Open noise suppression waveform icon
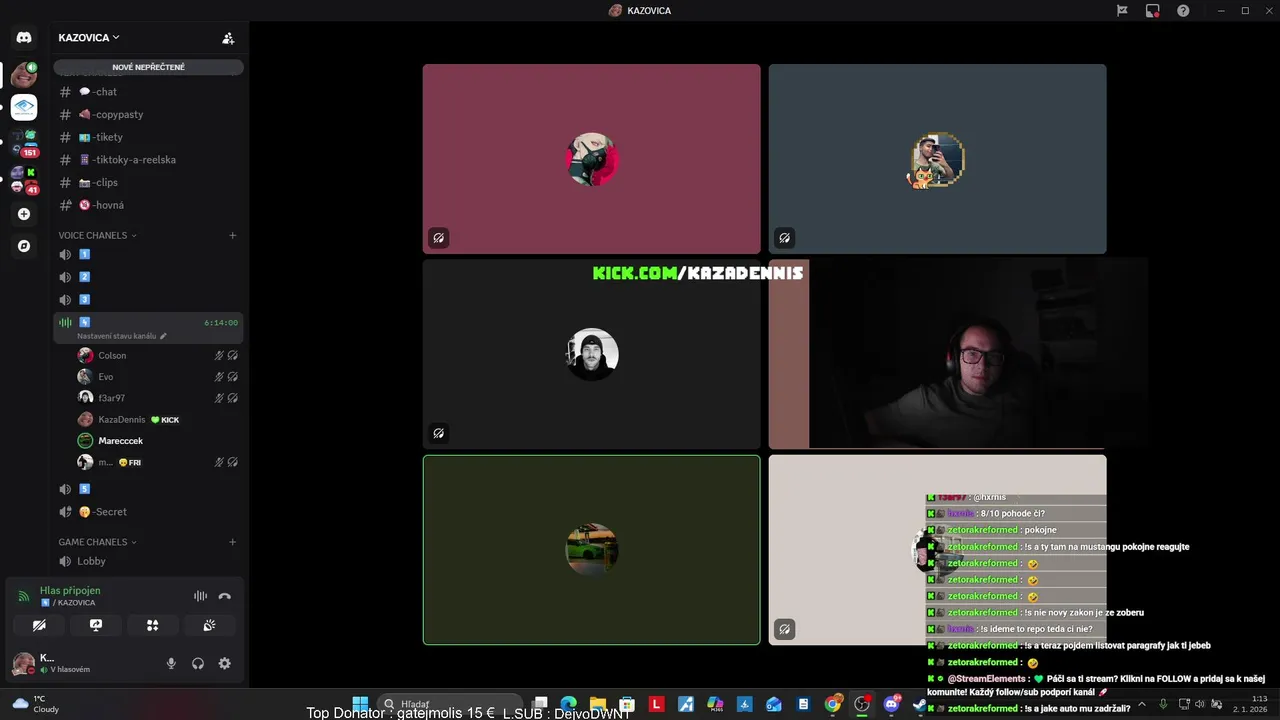Image resolution: width=1280 pixels, height=720 pixels. click(200, 596)
